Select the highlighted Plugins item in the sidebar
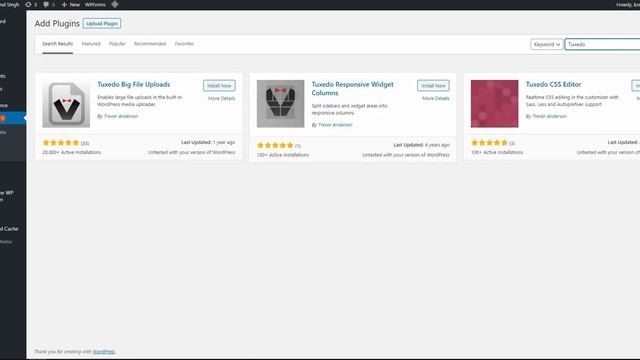 (13, 118)
